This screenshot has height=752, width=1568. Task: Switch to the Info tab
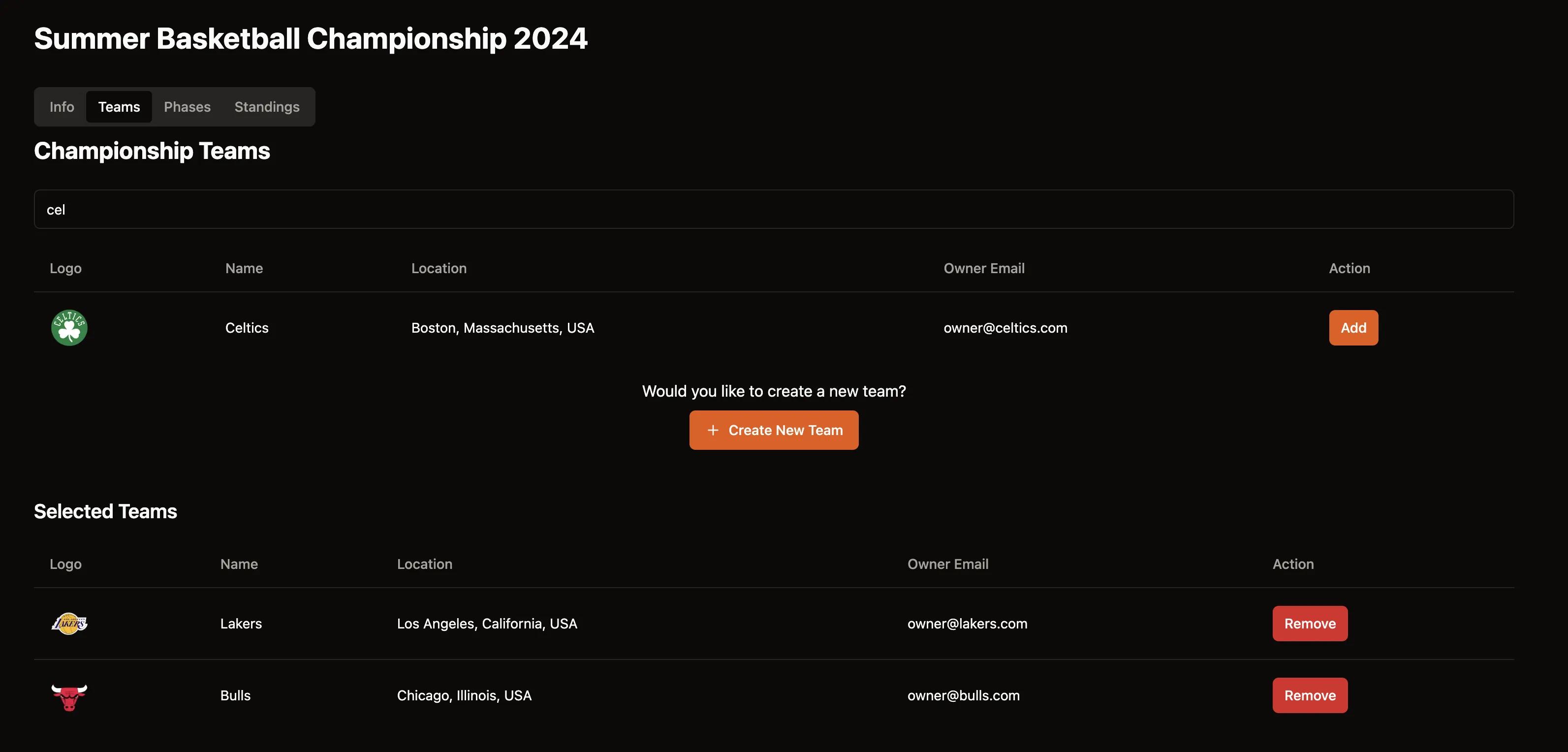click(x=62, y=107)
